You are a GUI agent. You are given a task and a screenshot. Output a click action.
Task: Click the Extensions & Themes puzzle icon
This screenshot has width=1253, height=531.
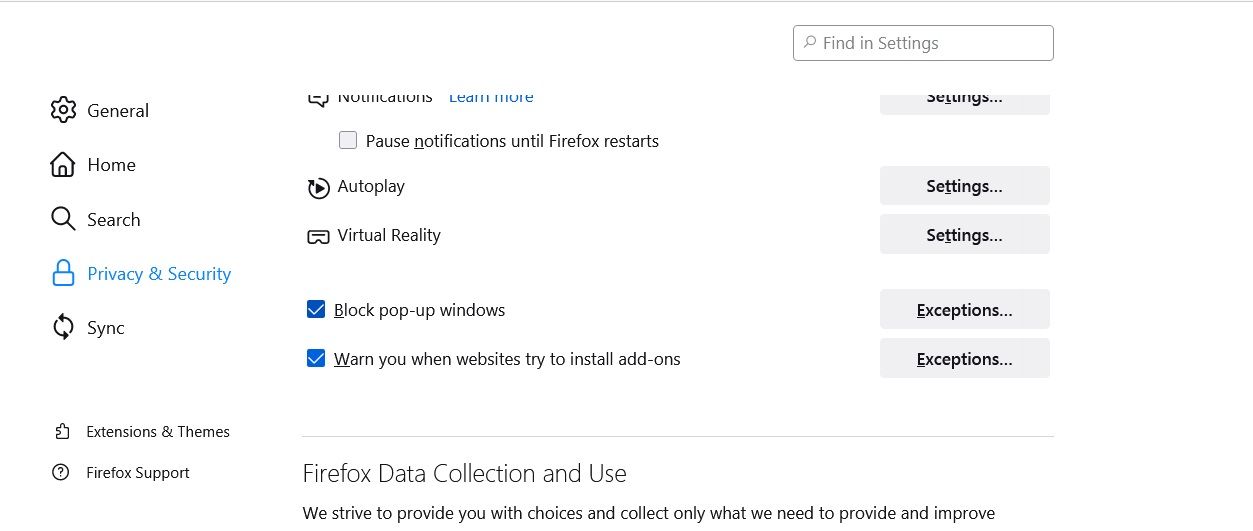click(x=62, y=432)
